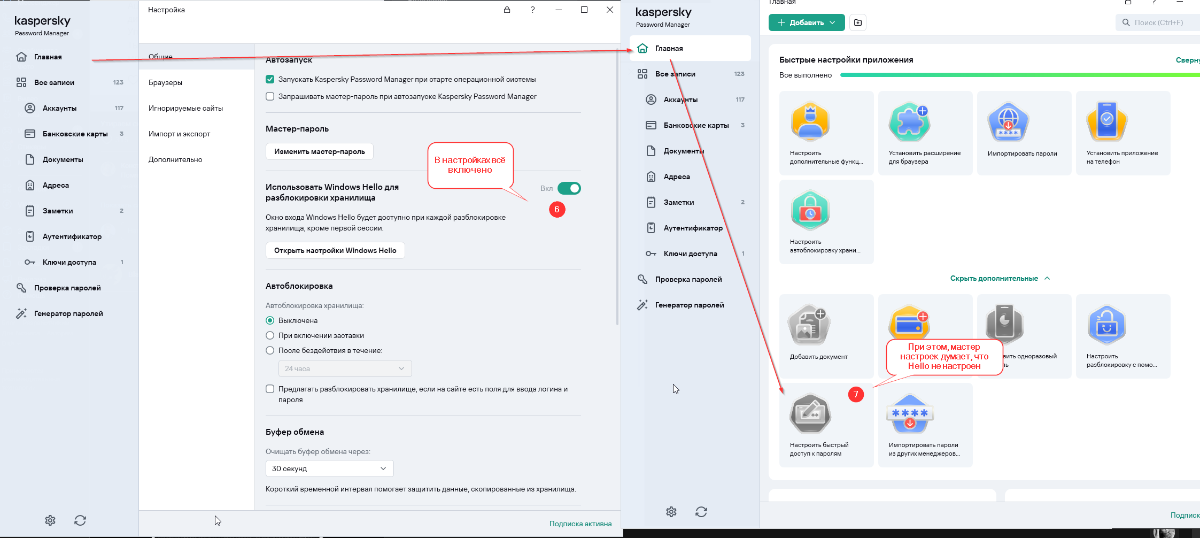Open Ключи доступа in the left window sidebar

click(x=68, y=262)
